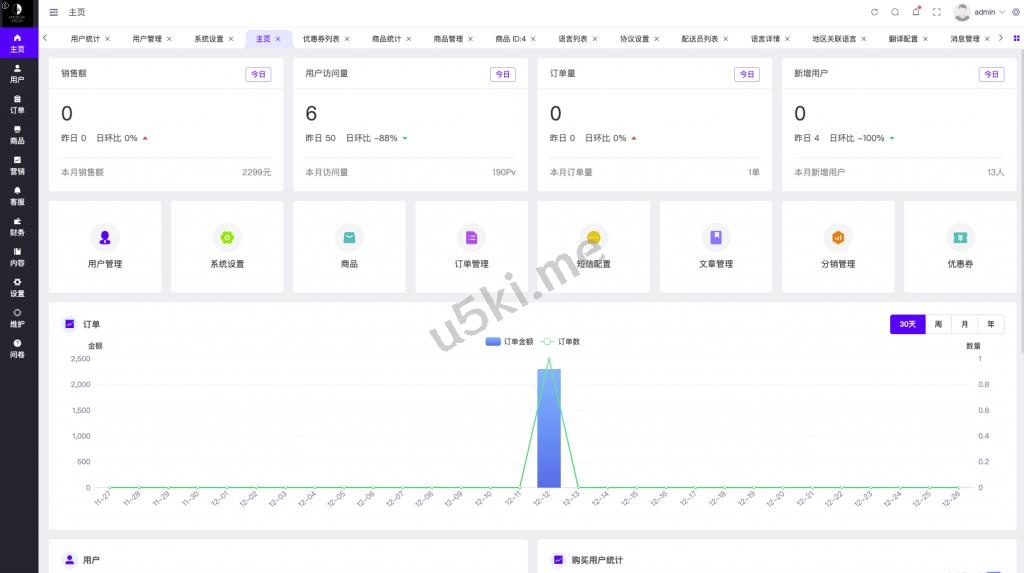Collapse the sidebar with hamburger icon

pyautogui.click(x=54, y=12)
